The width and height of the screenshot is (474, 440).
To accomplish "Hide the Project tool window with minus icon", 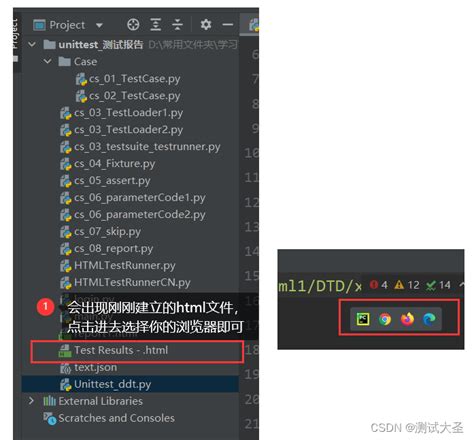I will (228, 24).
